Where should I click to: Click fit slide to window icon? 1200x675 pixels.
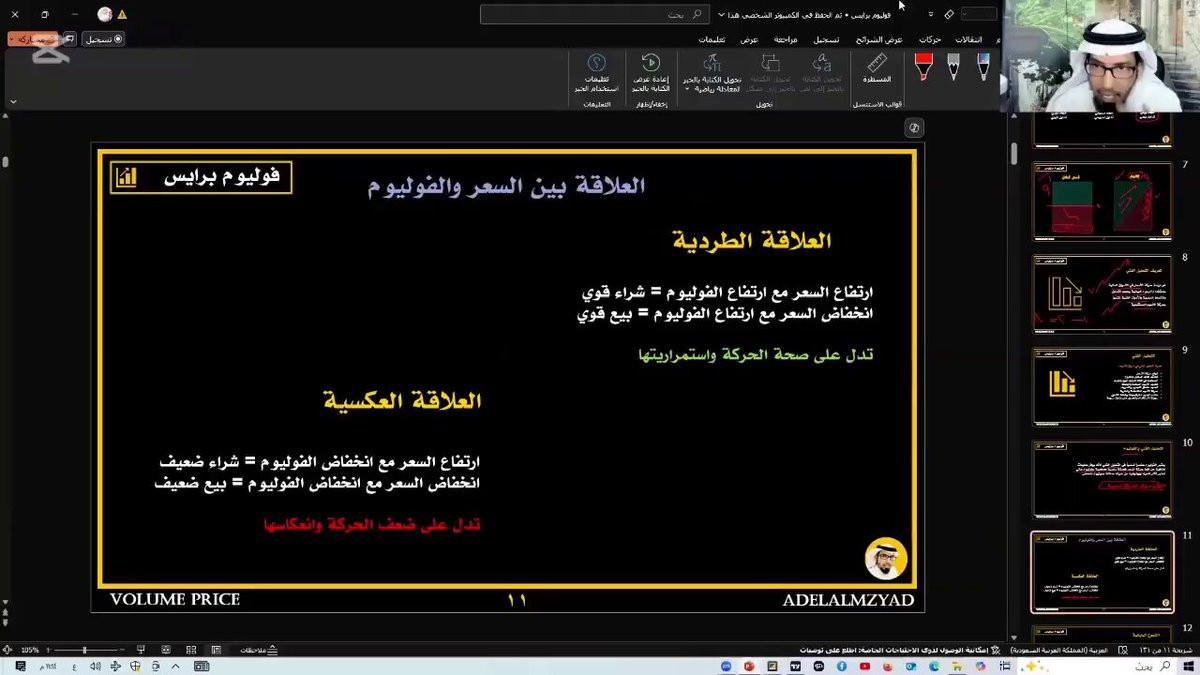pos(8,650)
